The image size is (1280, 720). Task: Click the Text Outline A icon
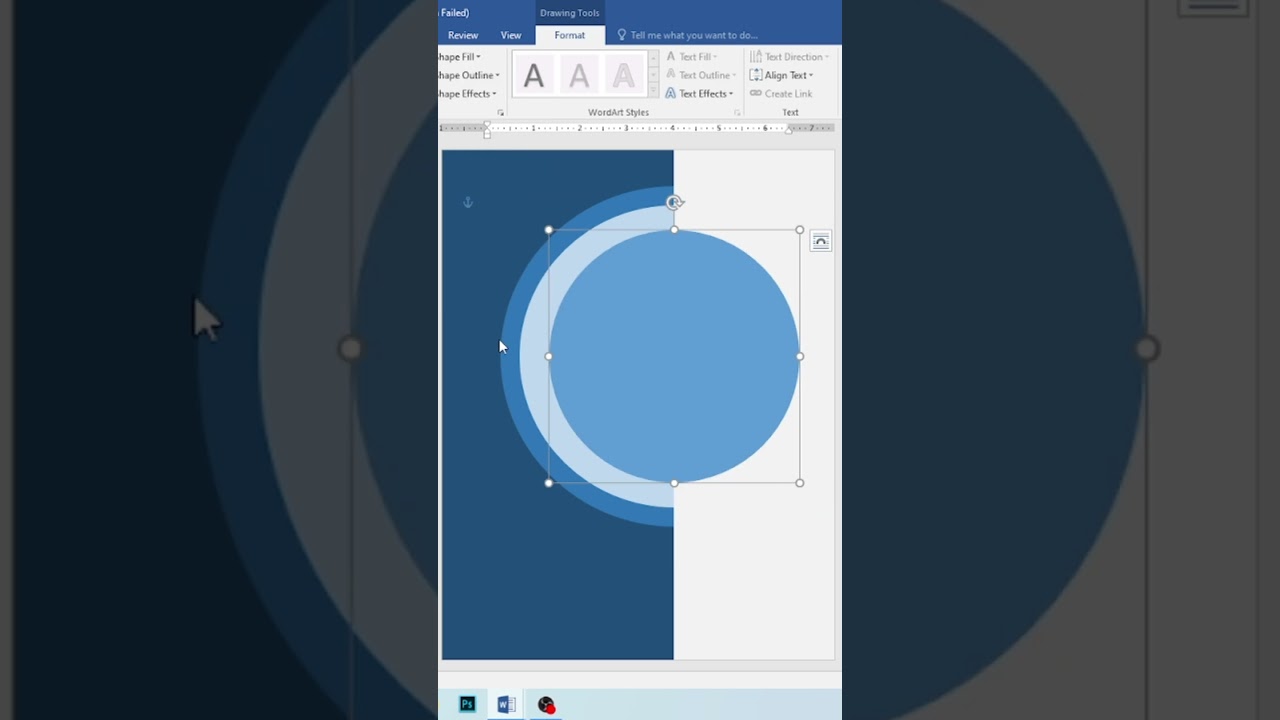(670, 75)
